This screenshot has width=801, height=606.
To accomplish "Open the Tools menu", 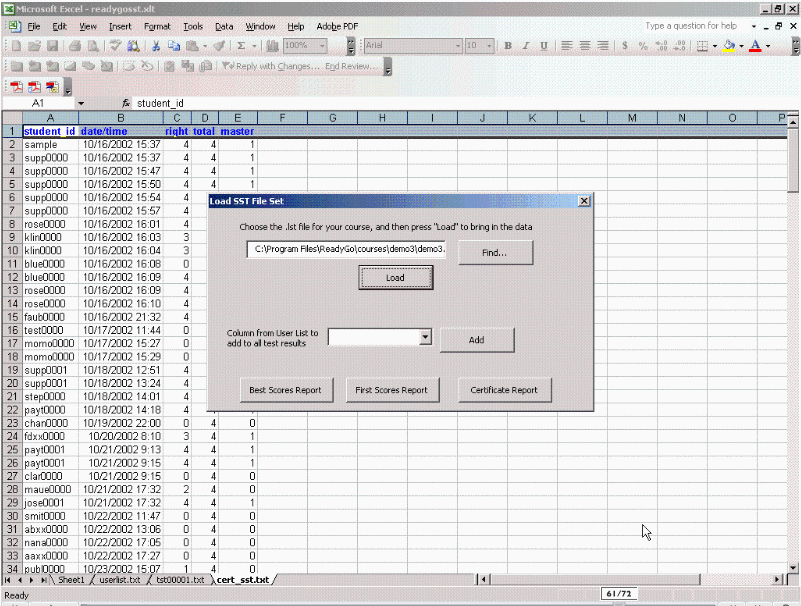I will [x=193, y=27].
